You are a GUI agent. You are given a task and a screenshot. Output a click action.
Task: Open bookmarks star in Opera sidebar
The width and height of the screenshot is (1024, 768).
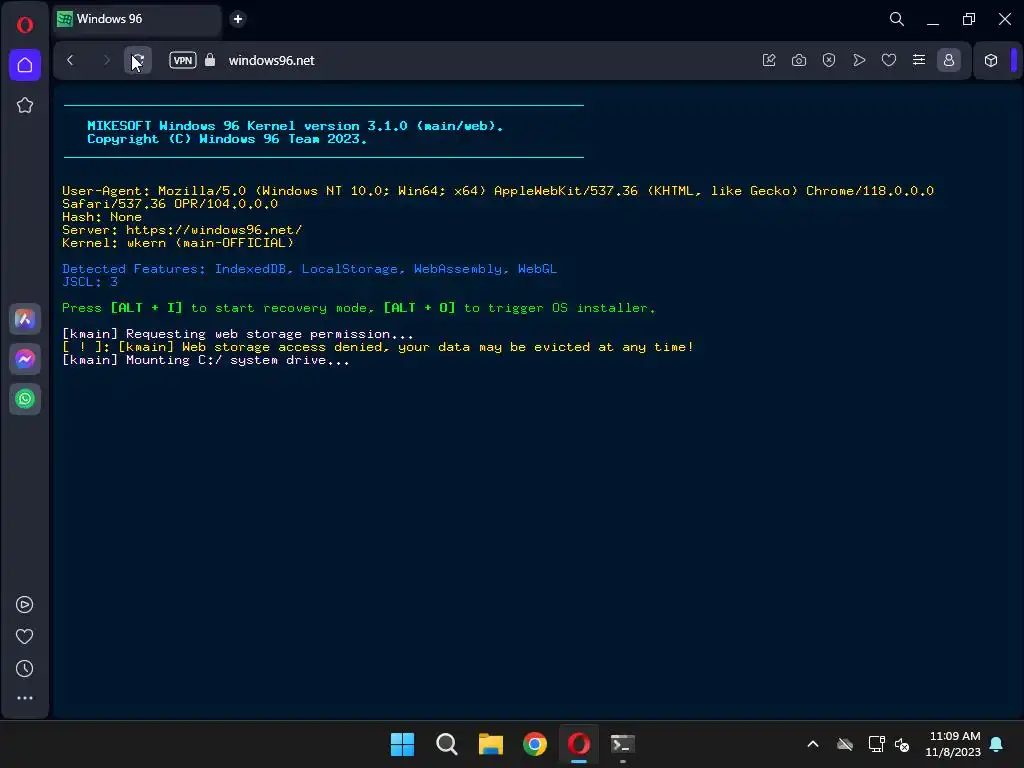[x=25, y=105]
